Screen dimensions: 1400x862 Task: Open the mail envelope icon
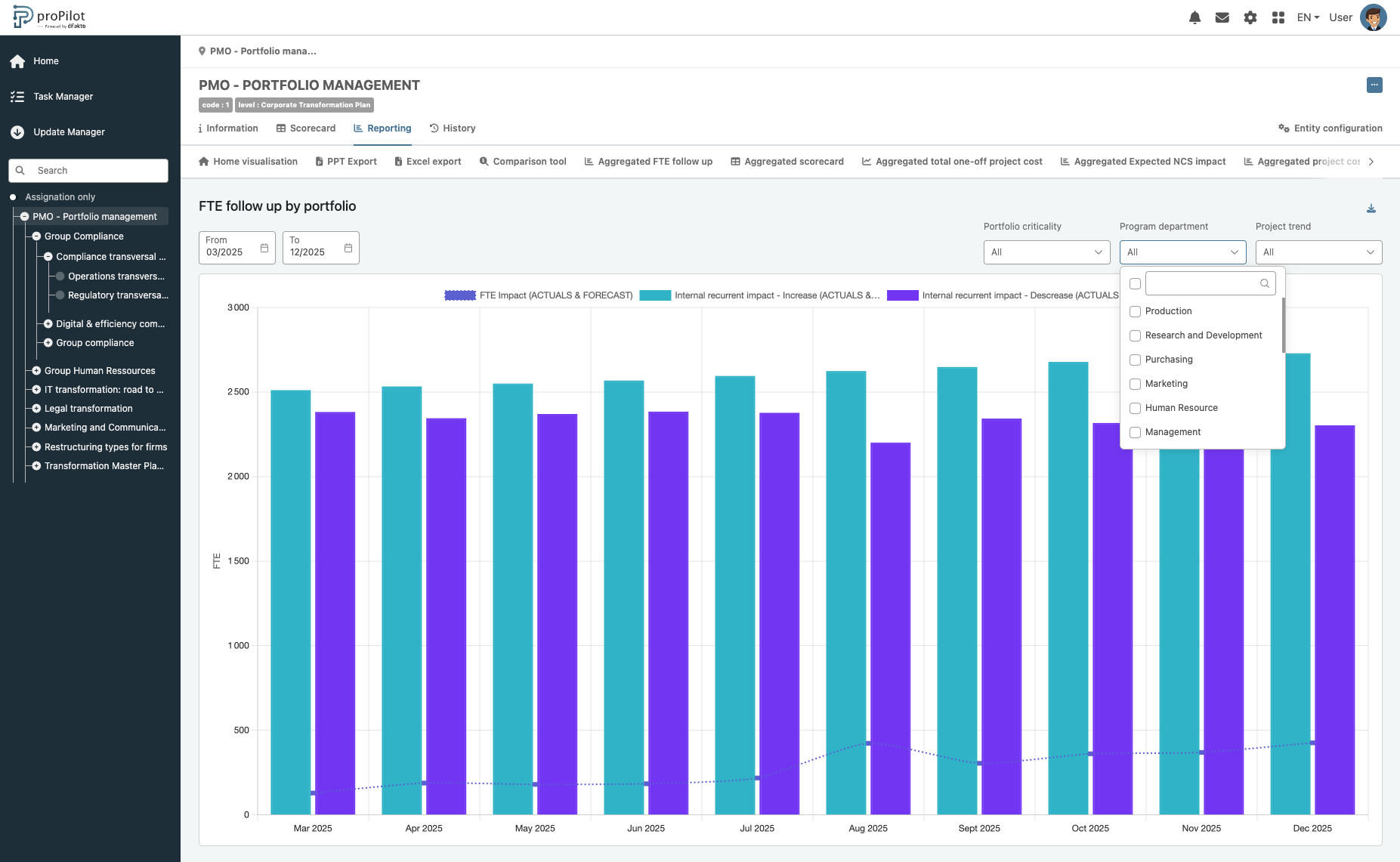[x=1222, y=17]
